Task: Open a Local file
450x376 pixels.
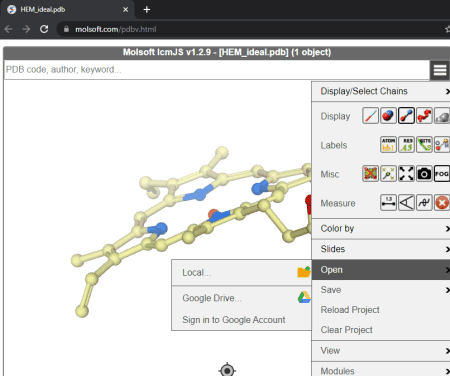Action: 242,273
